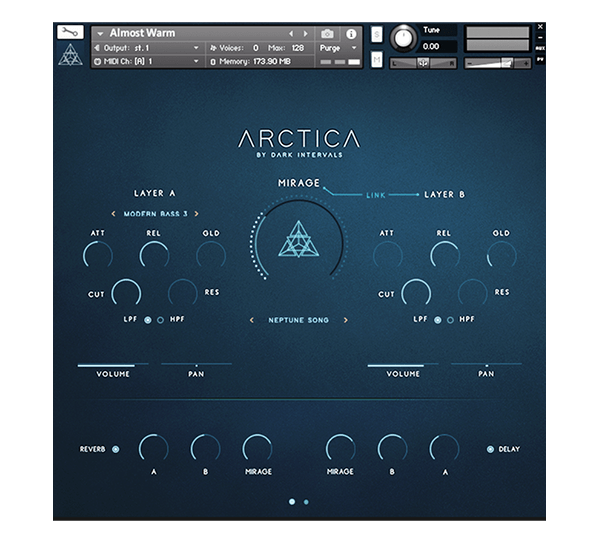Click the Layer B ATT knob
This screenshot has height=543, width=600.
(388, 256)
